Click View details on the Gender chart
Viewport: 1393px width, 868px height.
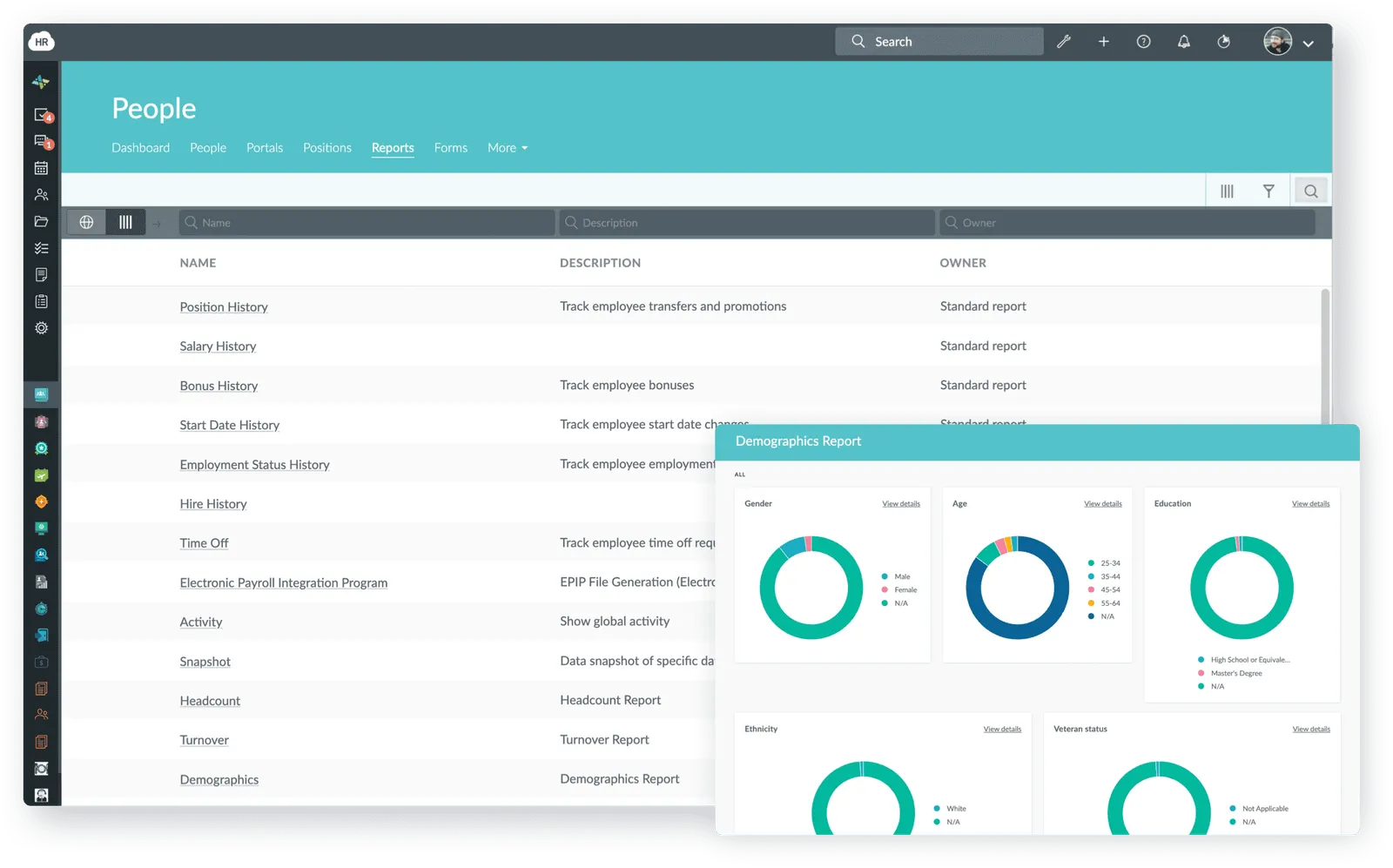coord(901,504)
